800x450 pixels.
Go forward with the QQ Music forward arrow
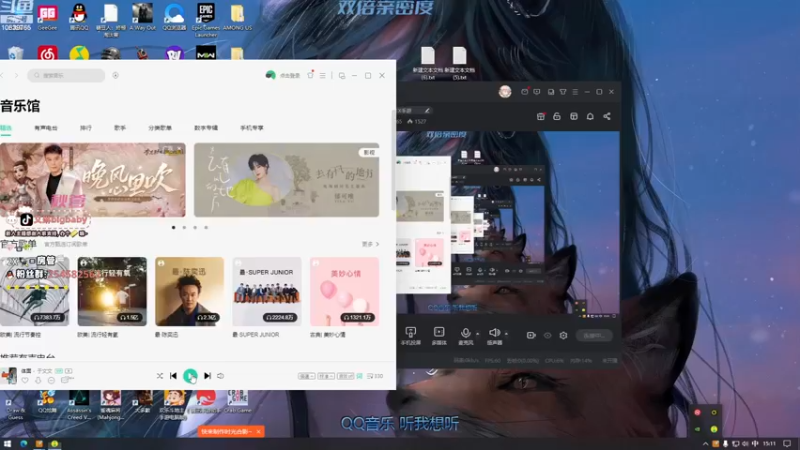[x=16, y=76]
